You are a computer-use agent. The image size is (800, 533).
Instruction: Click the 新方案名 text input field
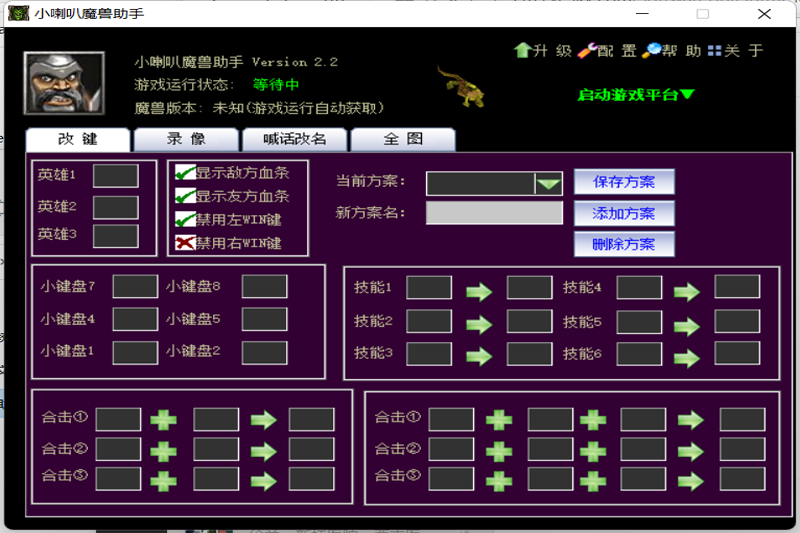coord(494,213)
